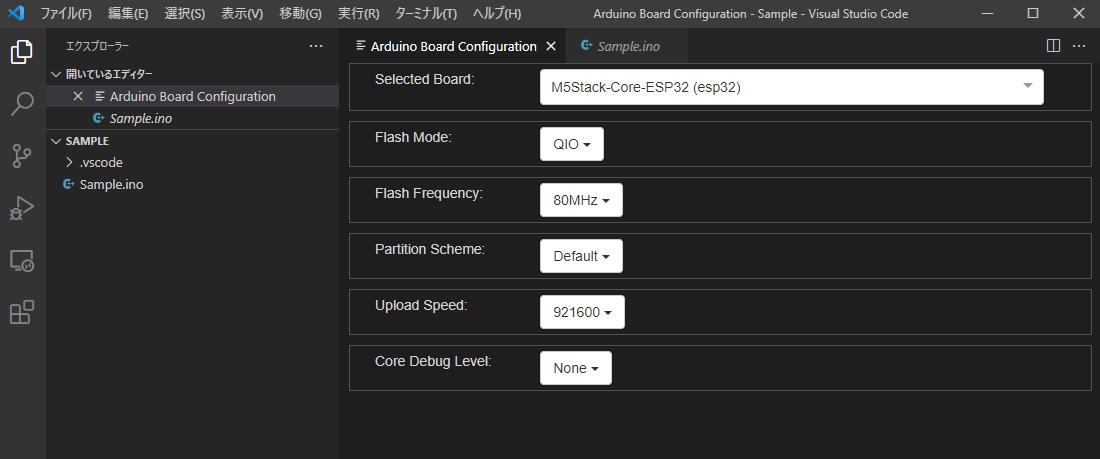1100x459 pixels.
Task: Open the ファイル(F) menu
Action: tap(66, 14)
